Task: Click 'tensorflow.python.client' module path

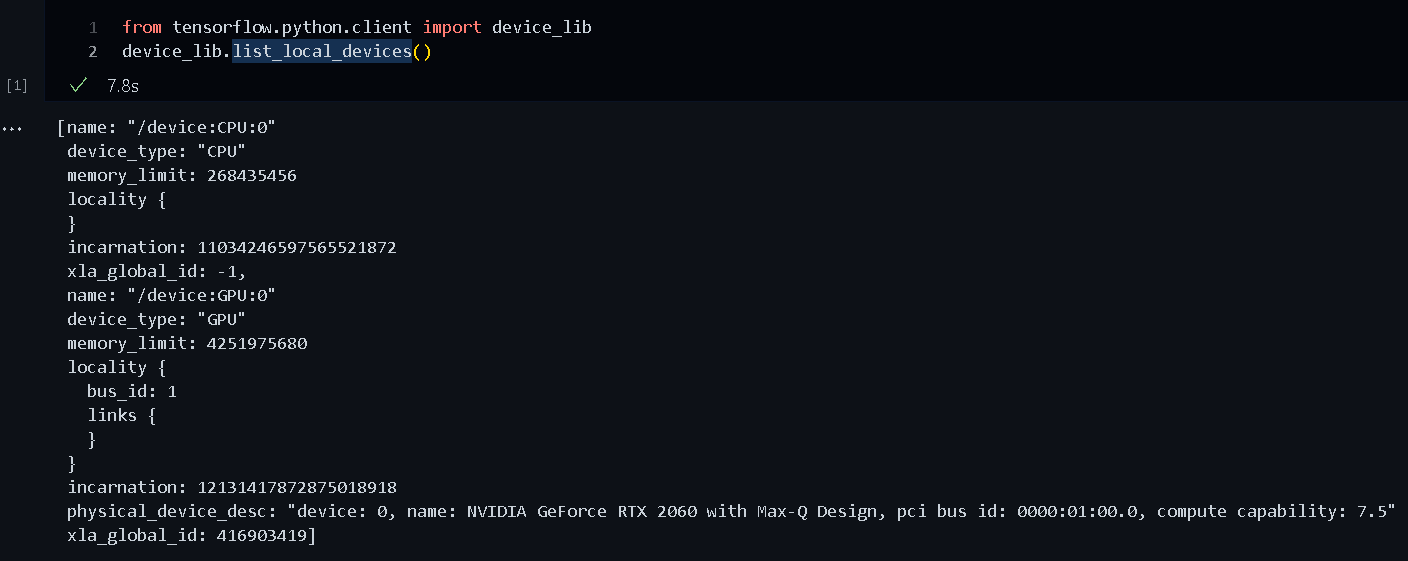Action: 292,27
